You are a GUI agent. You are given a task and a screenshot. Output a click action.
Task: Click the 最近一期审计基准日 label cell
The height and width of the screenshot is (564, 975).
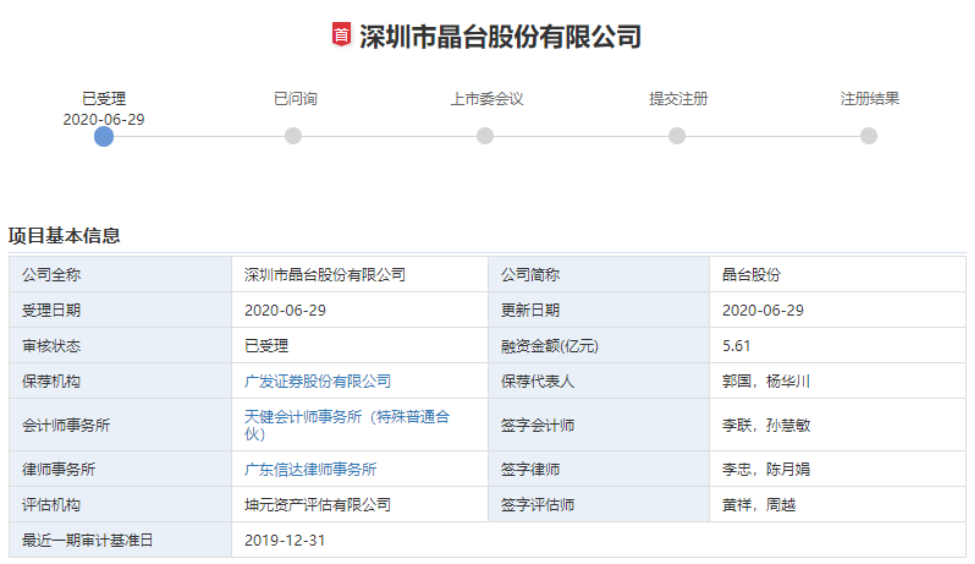(x=121, y=540)
